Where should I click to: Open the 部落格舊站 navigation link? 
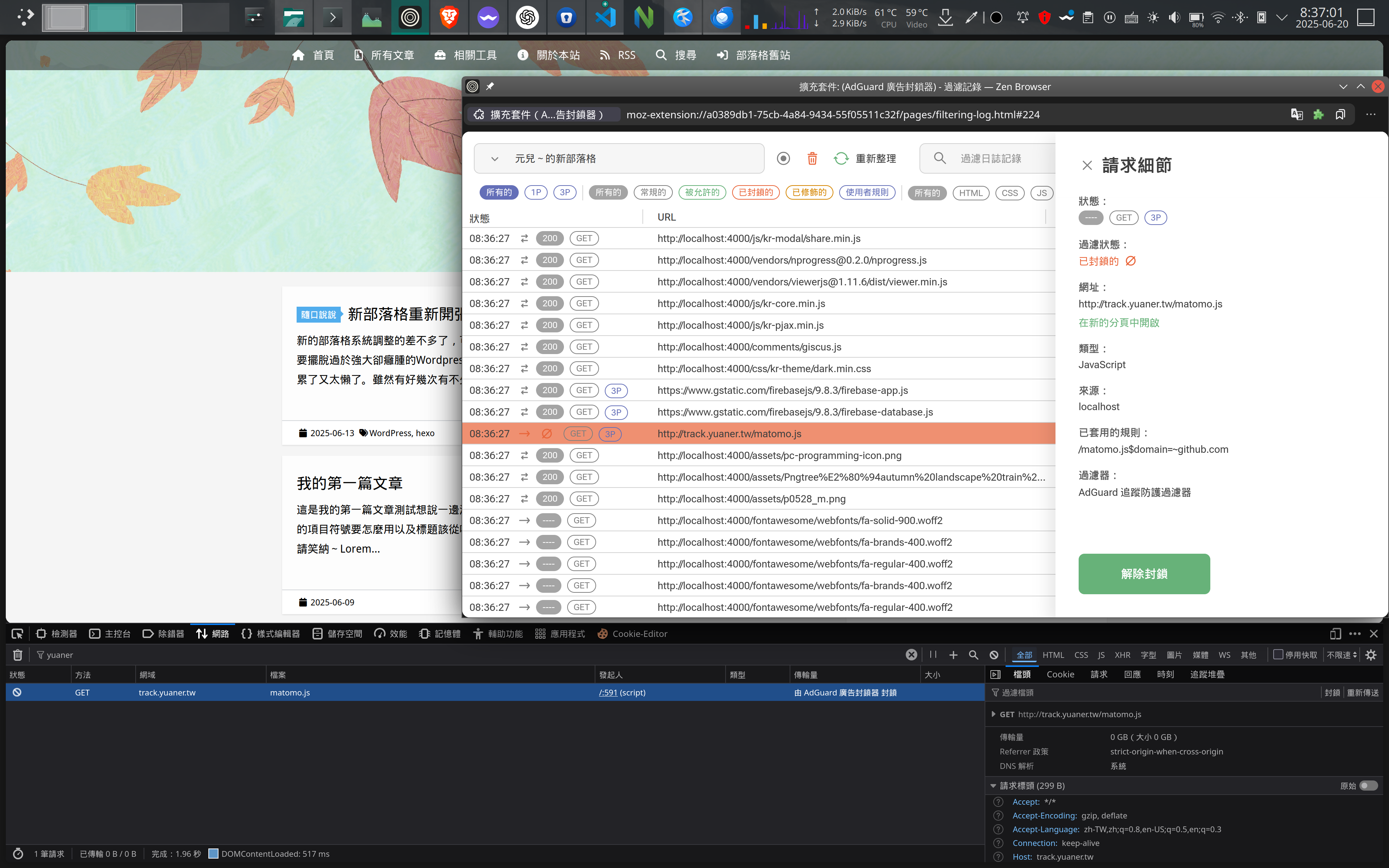tap(753, 55)
